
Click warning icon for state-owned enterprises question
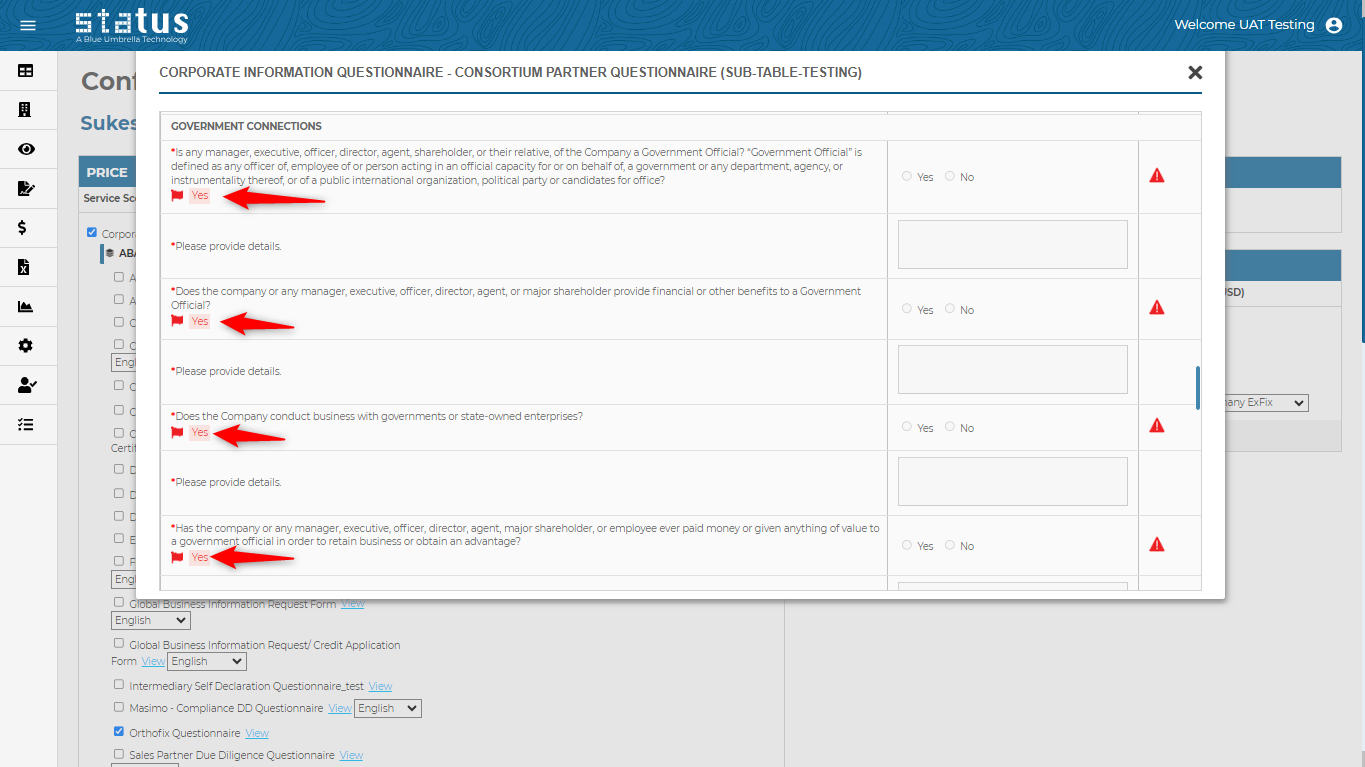[x=1157, y=426]
